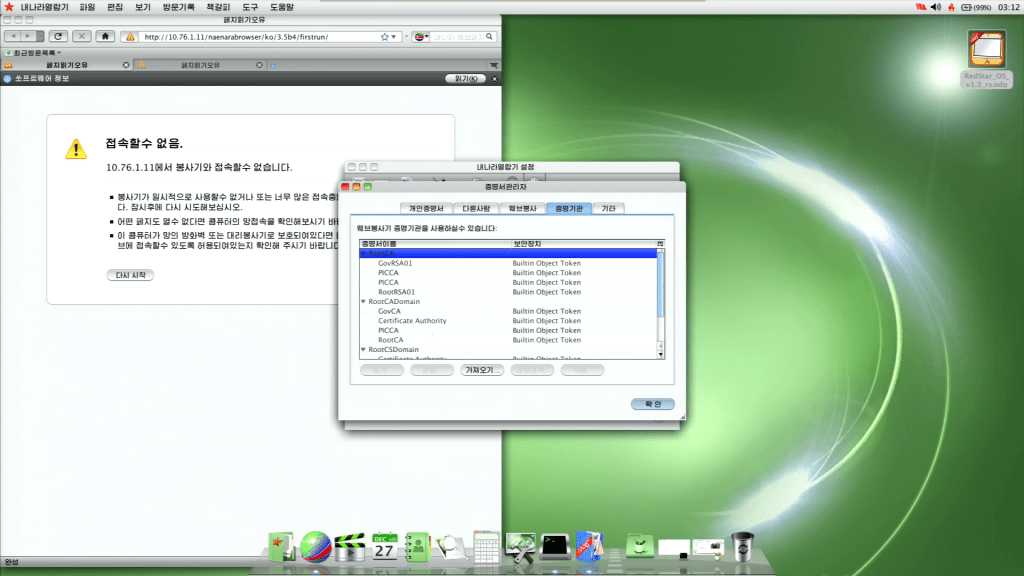Viewport: 1024px width, 576px height.
Task: Click the bookmark star in address bar
Action: tap(384, 37)
